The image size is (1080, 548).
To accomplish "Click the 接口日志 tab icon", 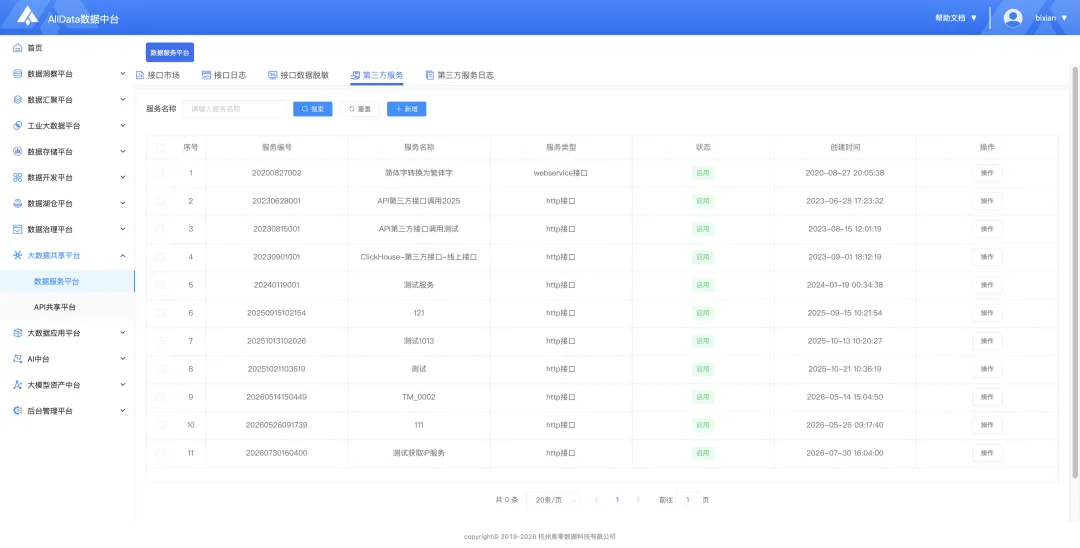I will point(206,75).
